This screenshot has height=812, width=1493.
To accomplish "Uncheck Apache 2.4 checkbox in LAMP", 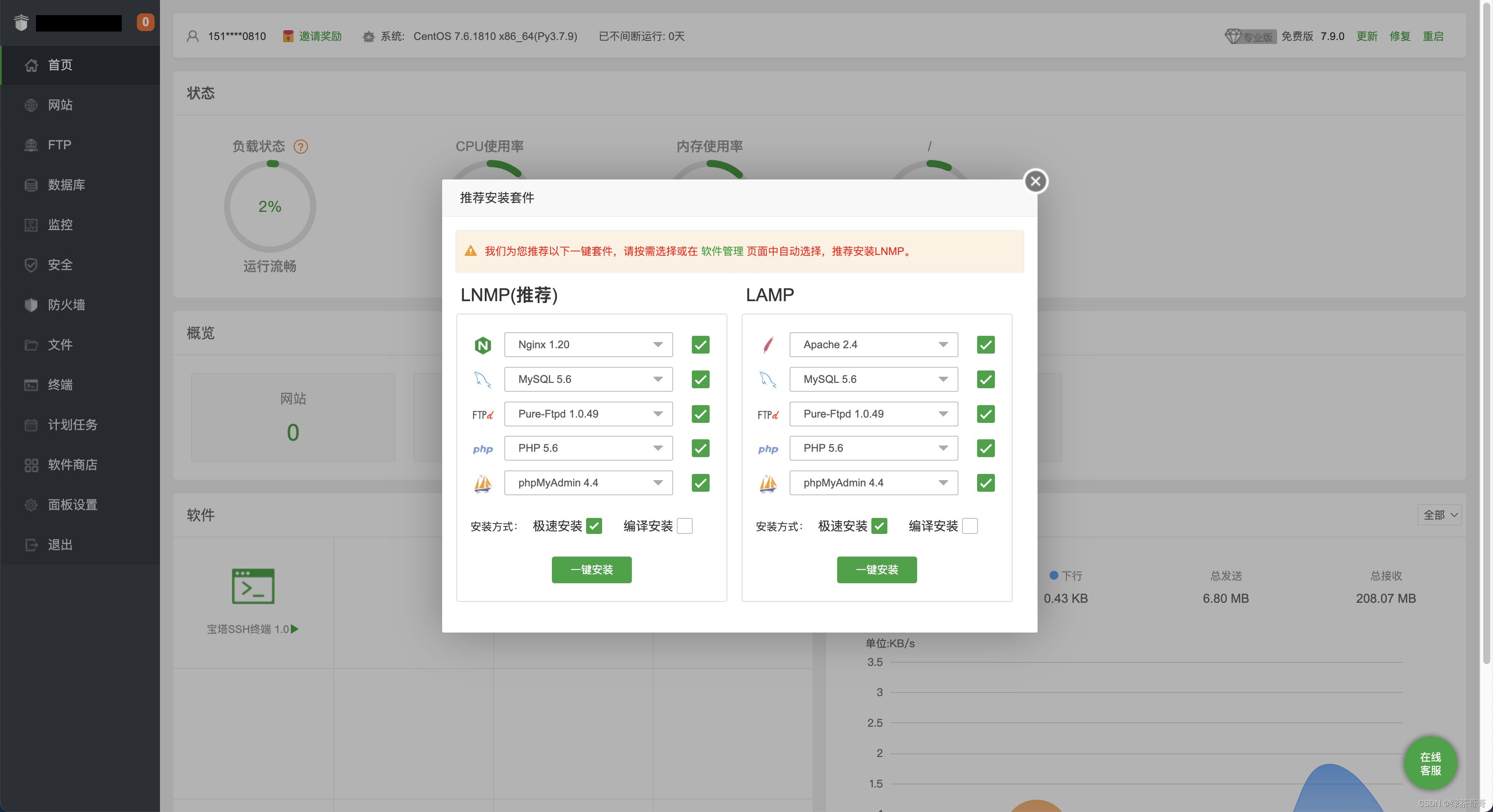I will 985,345.
